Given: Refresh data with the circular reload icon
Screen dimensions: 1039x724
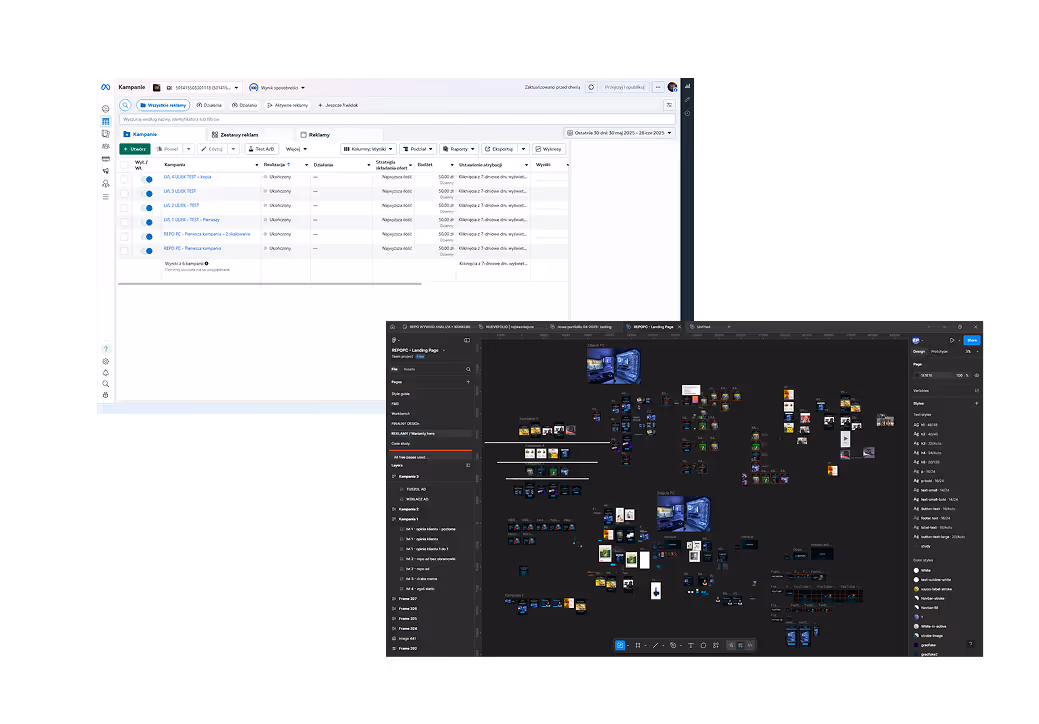Looking at the screenshot, I should [591, 87].
